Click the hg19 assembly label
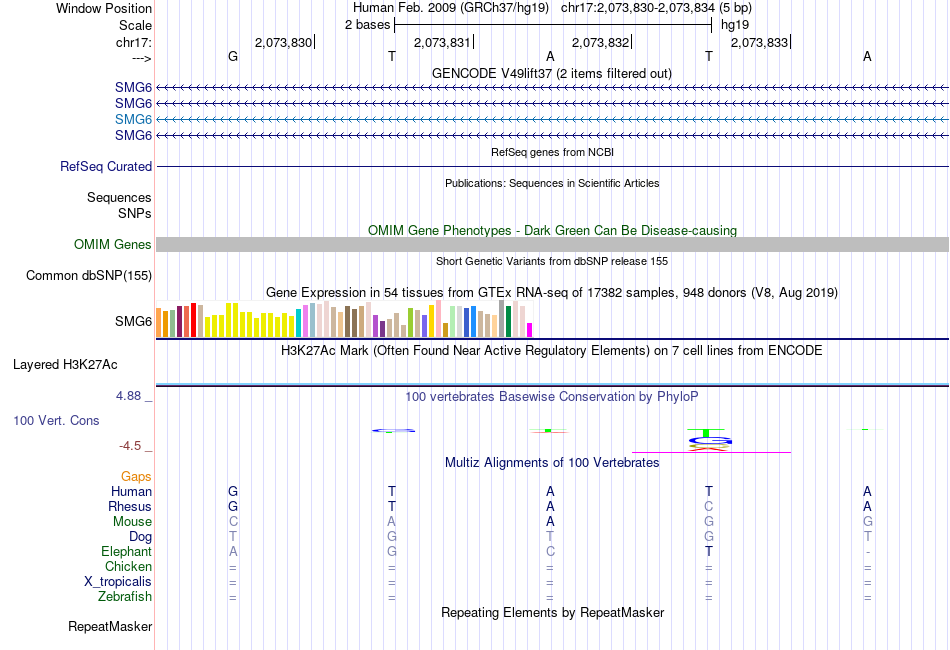This screenshot has width=950, height=650. point(734,25)
